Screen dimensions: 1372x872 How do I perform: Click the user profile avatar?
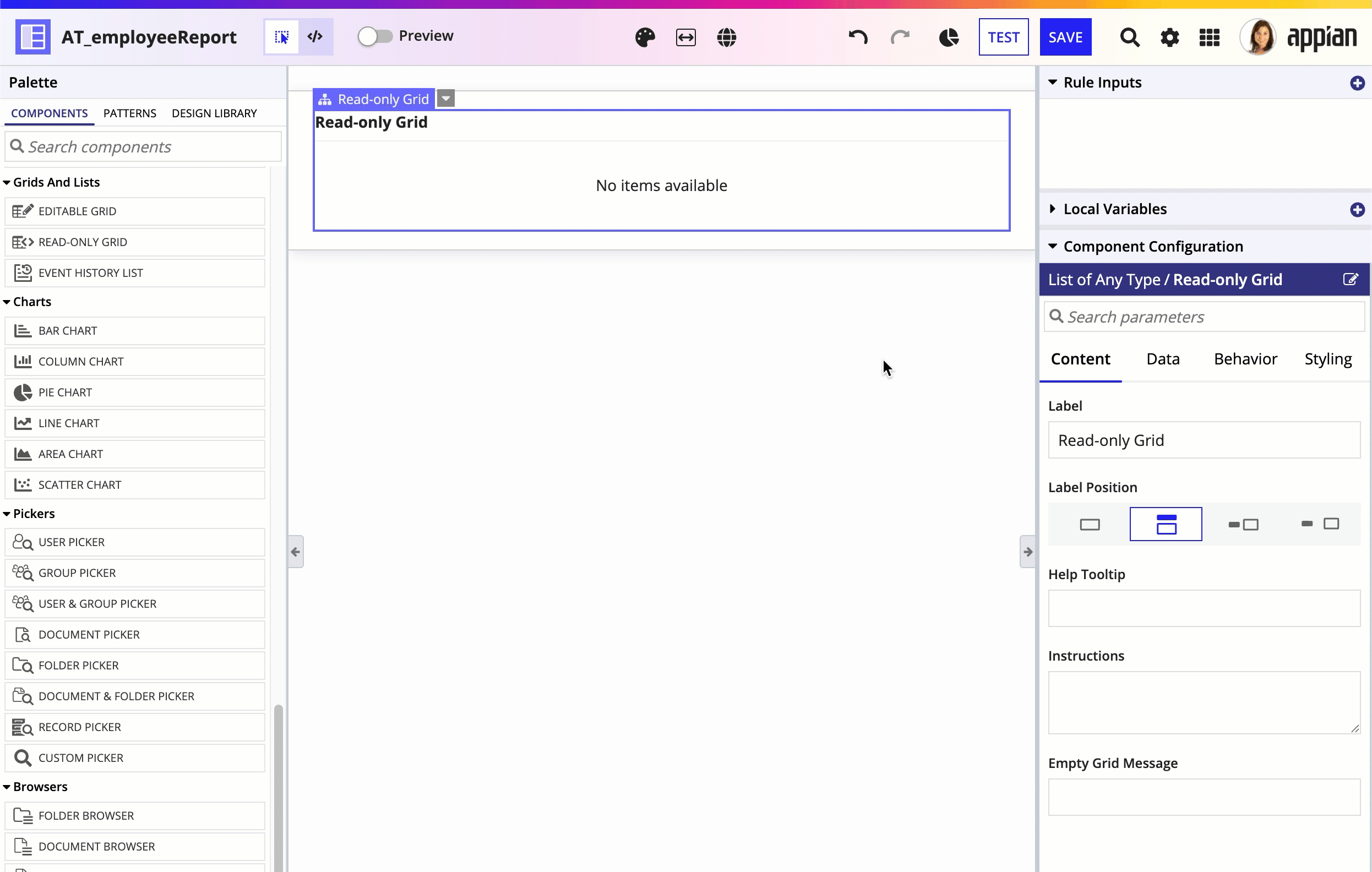[x=1258, y=37]
